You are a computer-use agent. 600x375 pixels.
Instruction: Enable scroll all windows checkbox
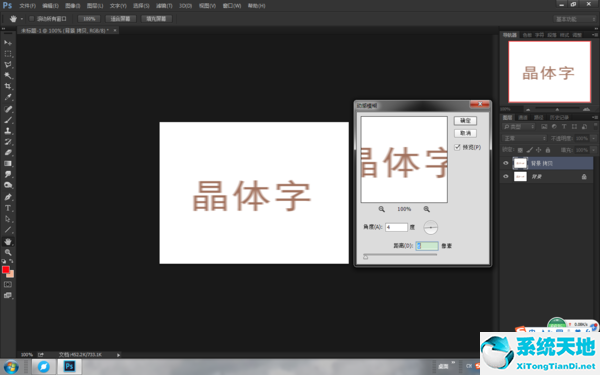coord(32,18)
